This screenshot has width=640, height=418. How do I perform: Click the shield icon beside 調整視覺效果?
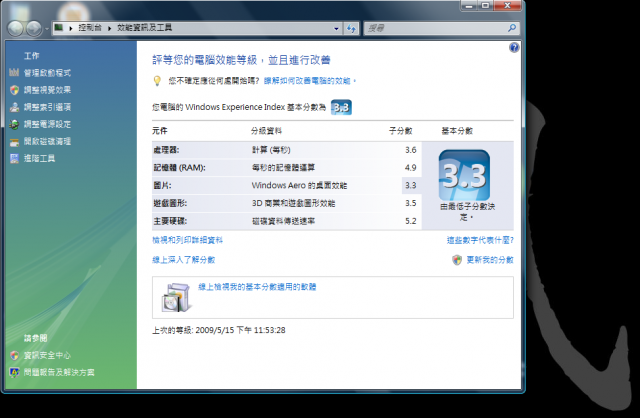point(14,90)
